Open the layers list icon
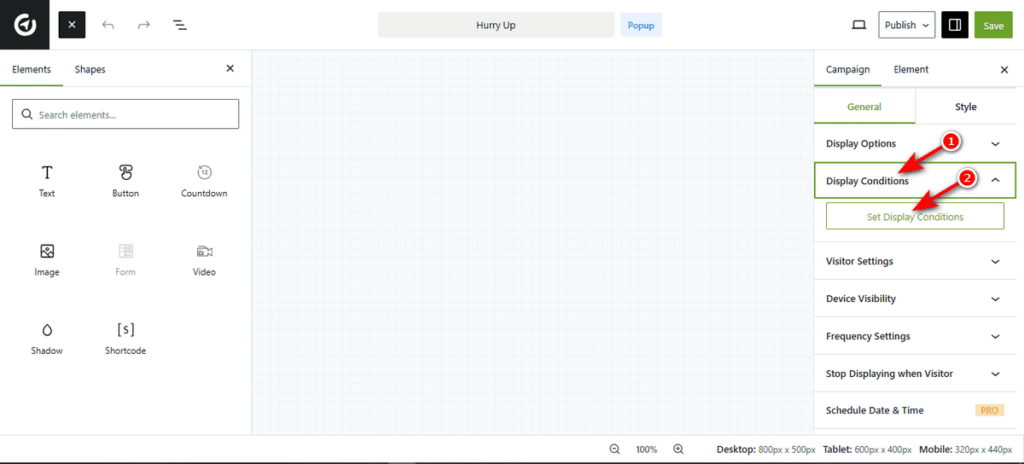 [x=179, y=25]
